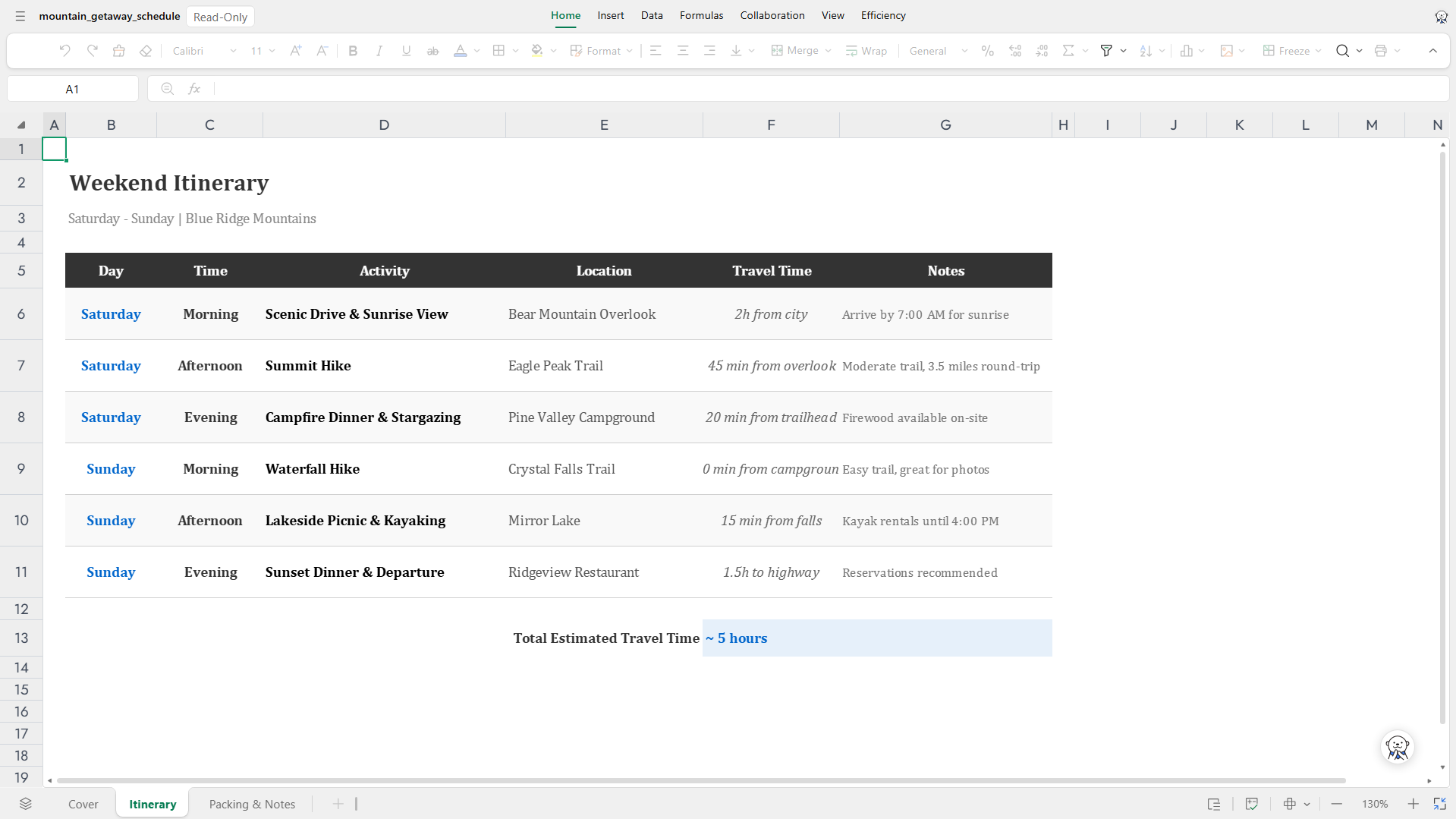The image size is (1456, 819).
Task: Switch to the Cover sheet tab
Action: [x=83, y=804]
